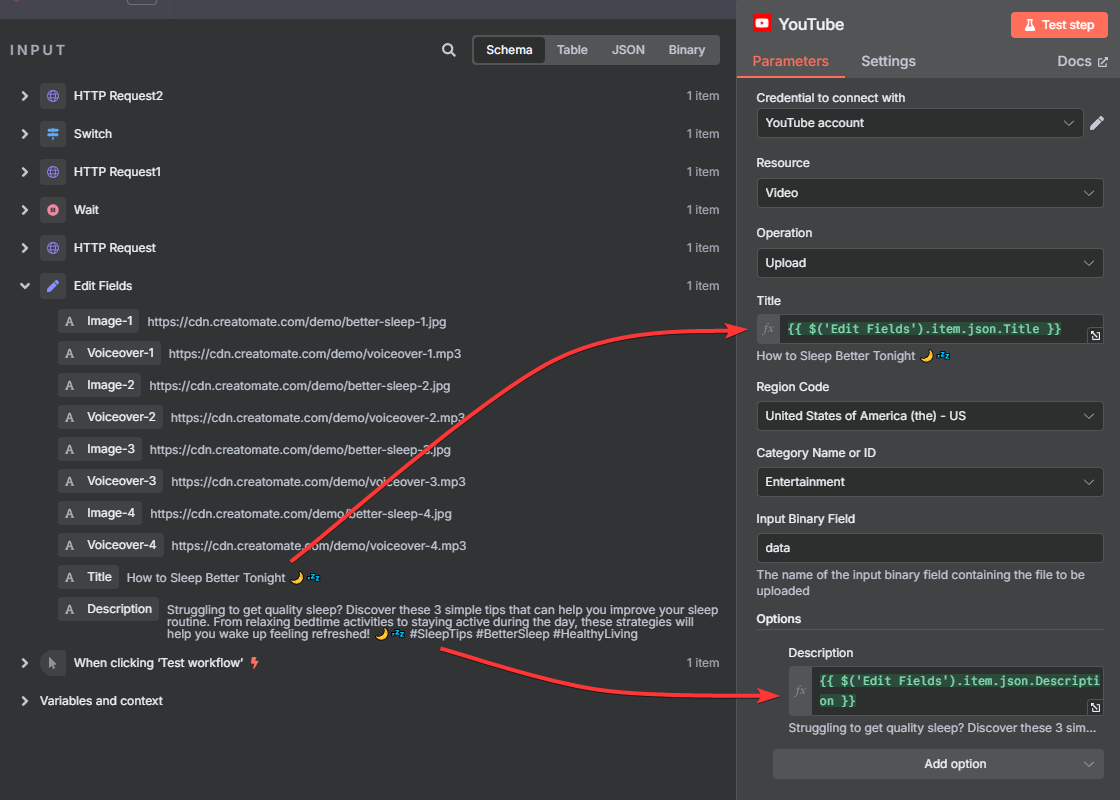Open the Settings tab

pyautogui.click(x=888, y=61)
